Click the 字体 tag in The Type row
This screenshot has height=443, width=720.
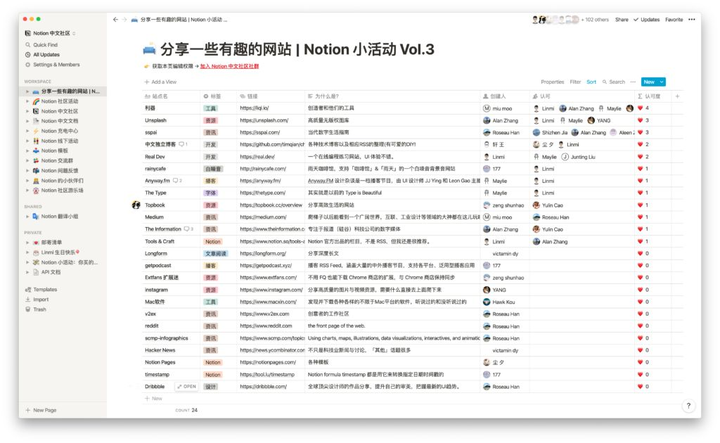click(211, 193)
